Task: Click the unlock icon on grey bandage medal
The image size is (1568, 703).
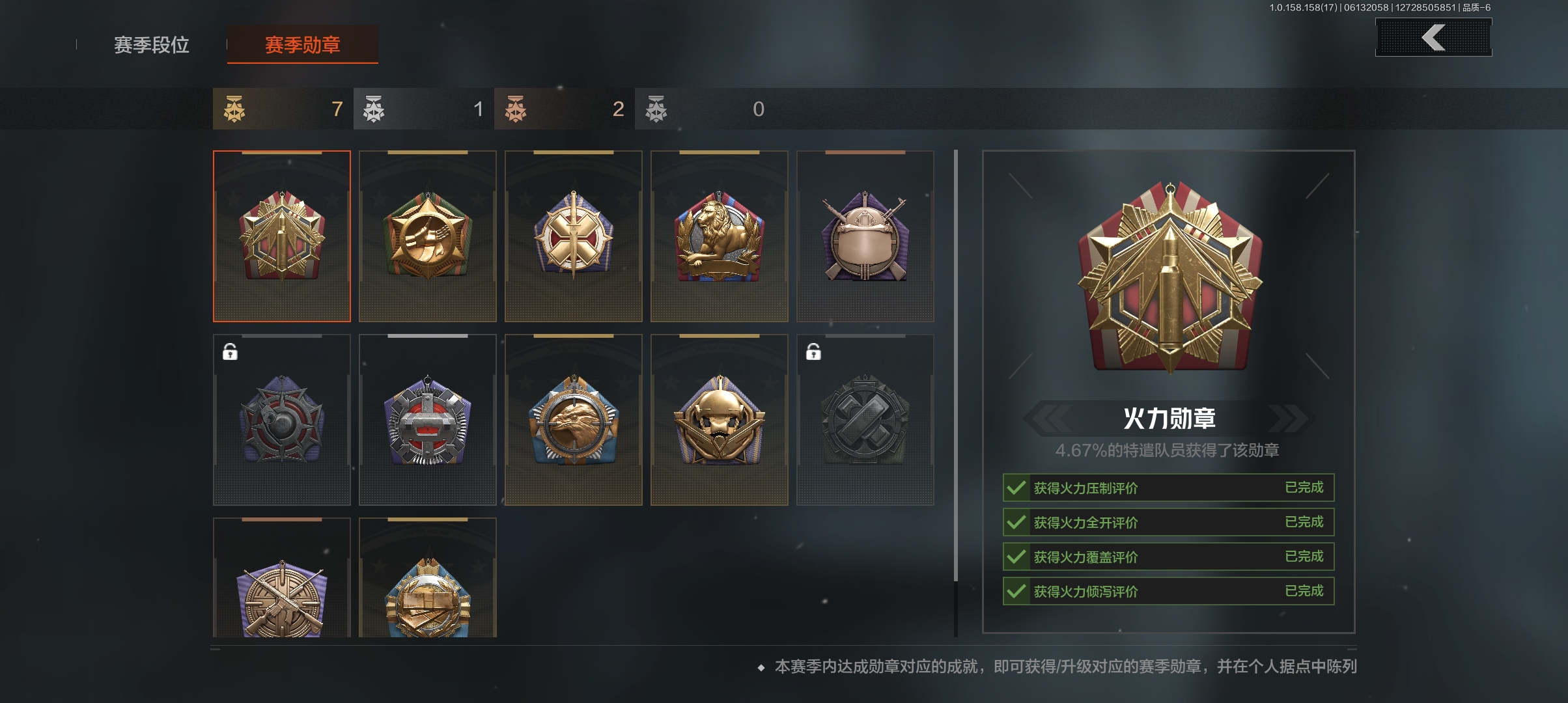Action: pos(813,352)
